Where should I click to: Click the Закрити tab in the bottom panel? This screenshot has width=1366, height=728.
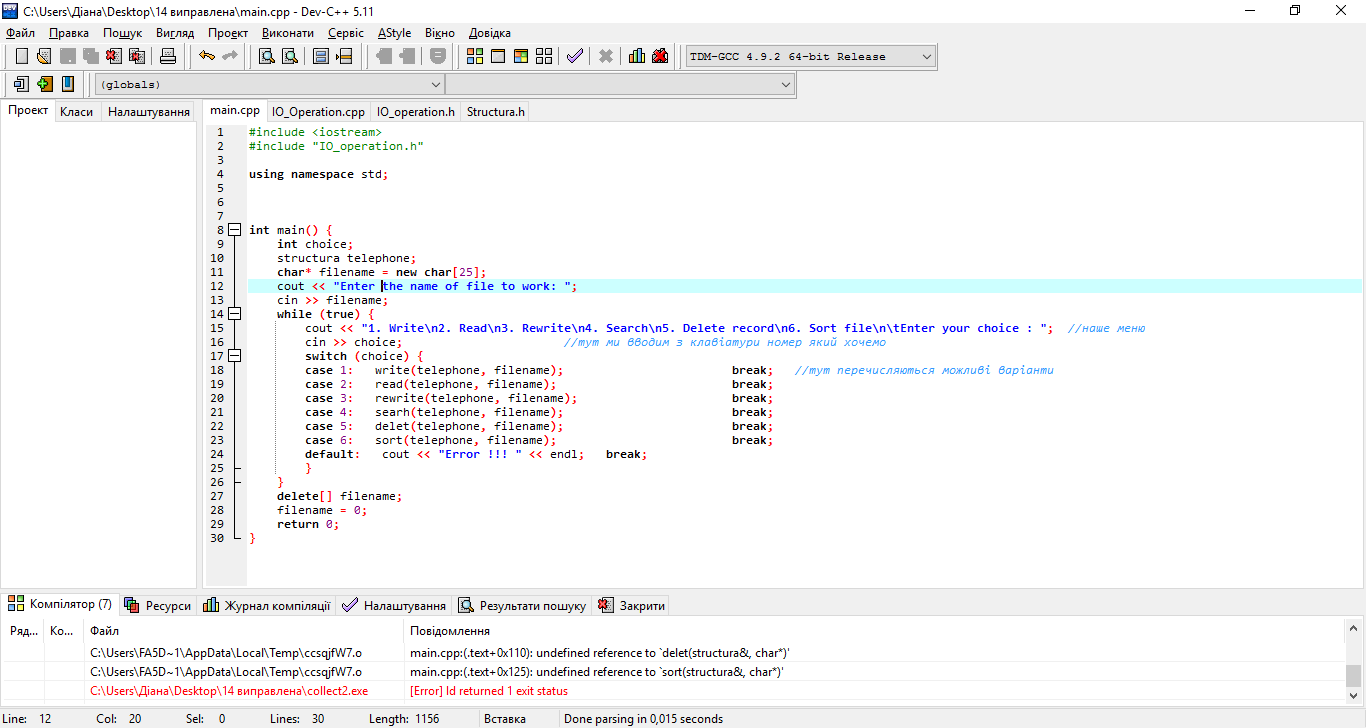(631, 605)
